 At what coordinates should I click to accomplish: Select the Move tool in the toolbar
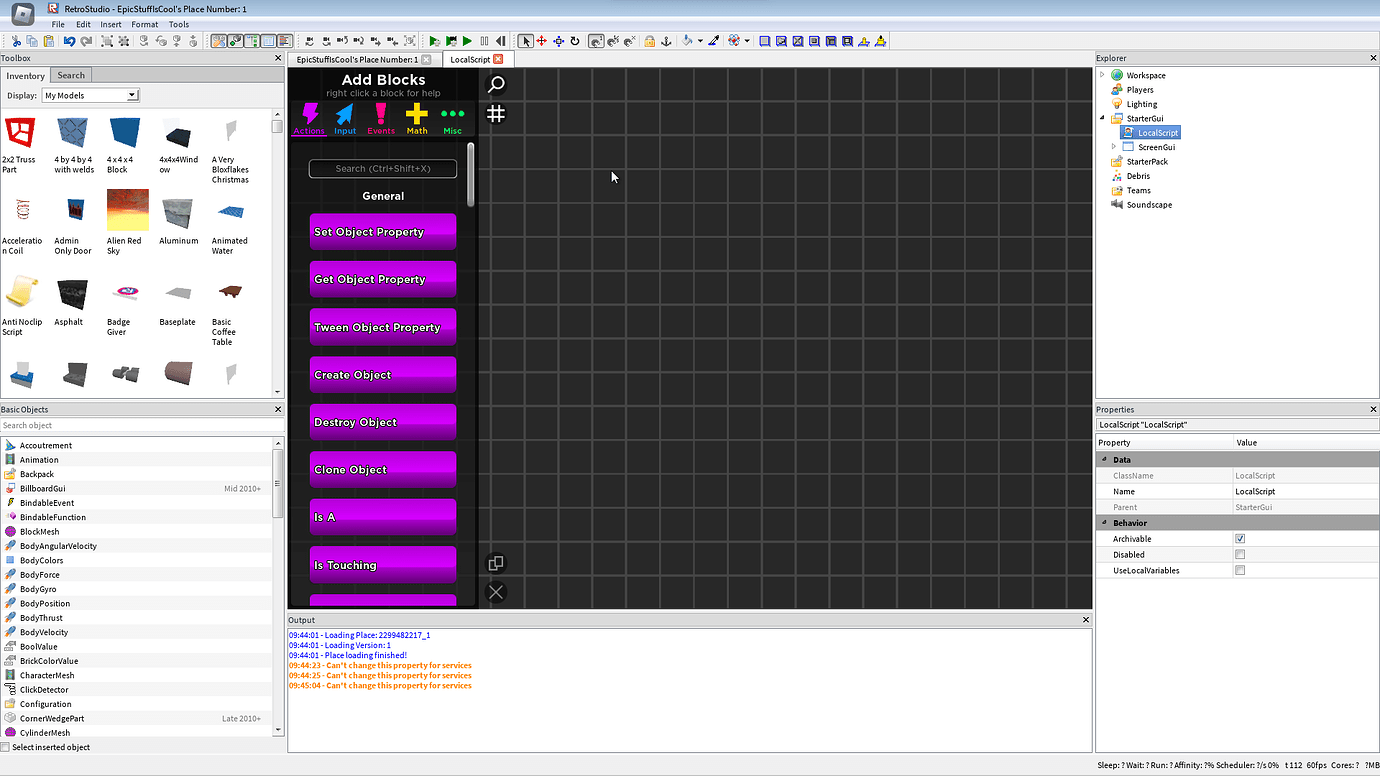[x=541, y=41]
